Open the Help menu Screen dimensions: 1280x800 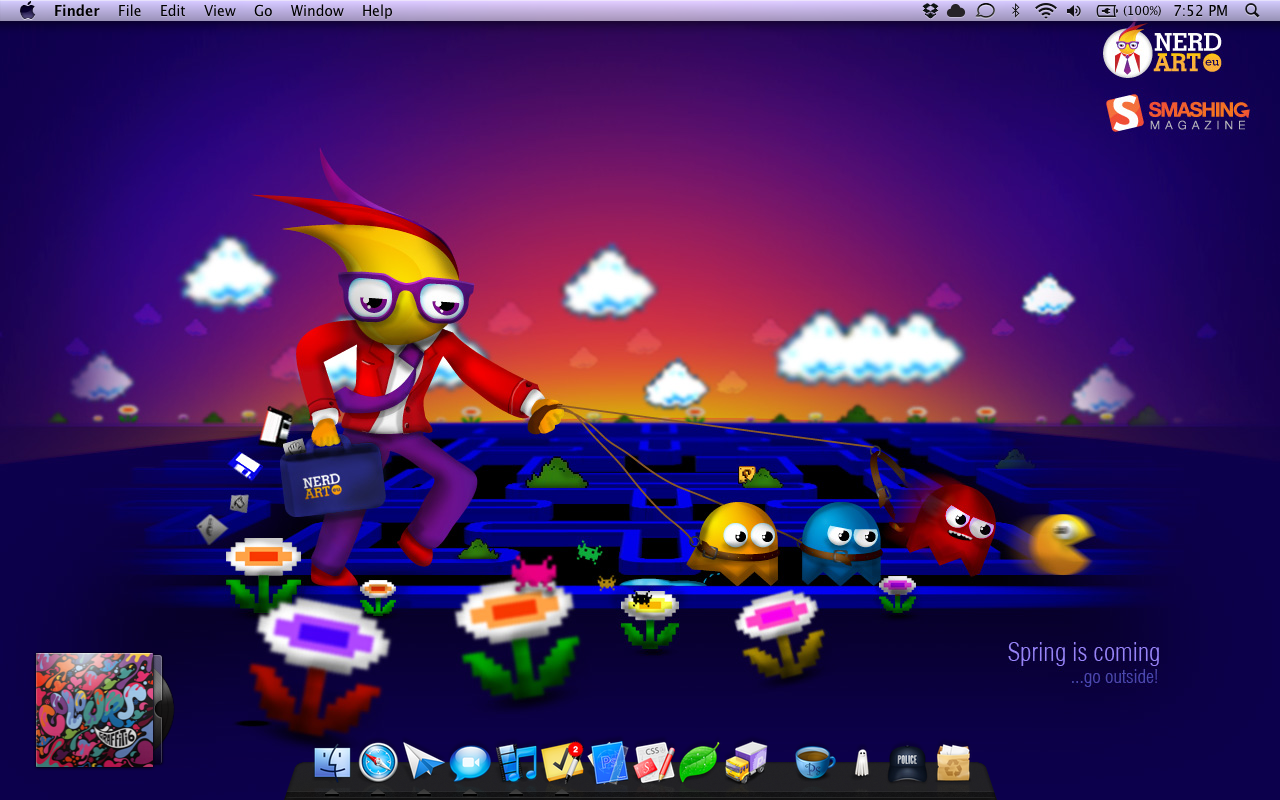(377, 11)
